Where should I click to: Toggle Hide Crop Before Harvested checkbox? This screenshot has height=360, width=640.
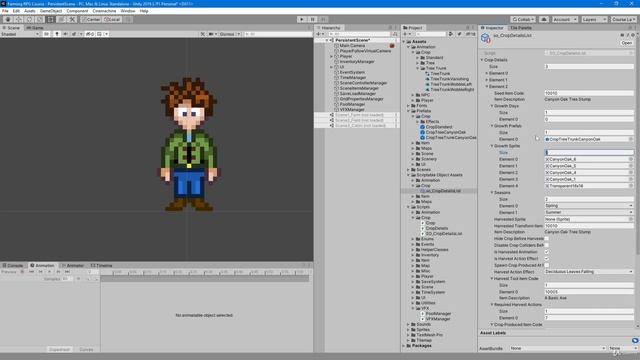coord(547,238)
